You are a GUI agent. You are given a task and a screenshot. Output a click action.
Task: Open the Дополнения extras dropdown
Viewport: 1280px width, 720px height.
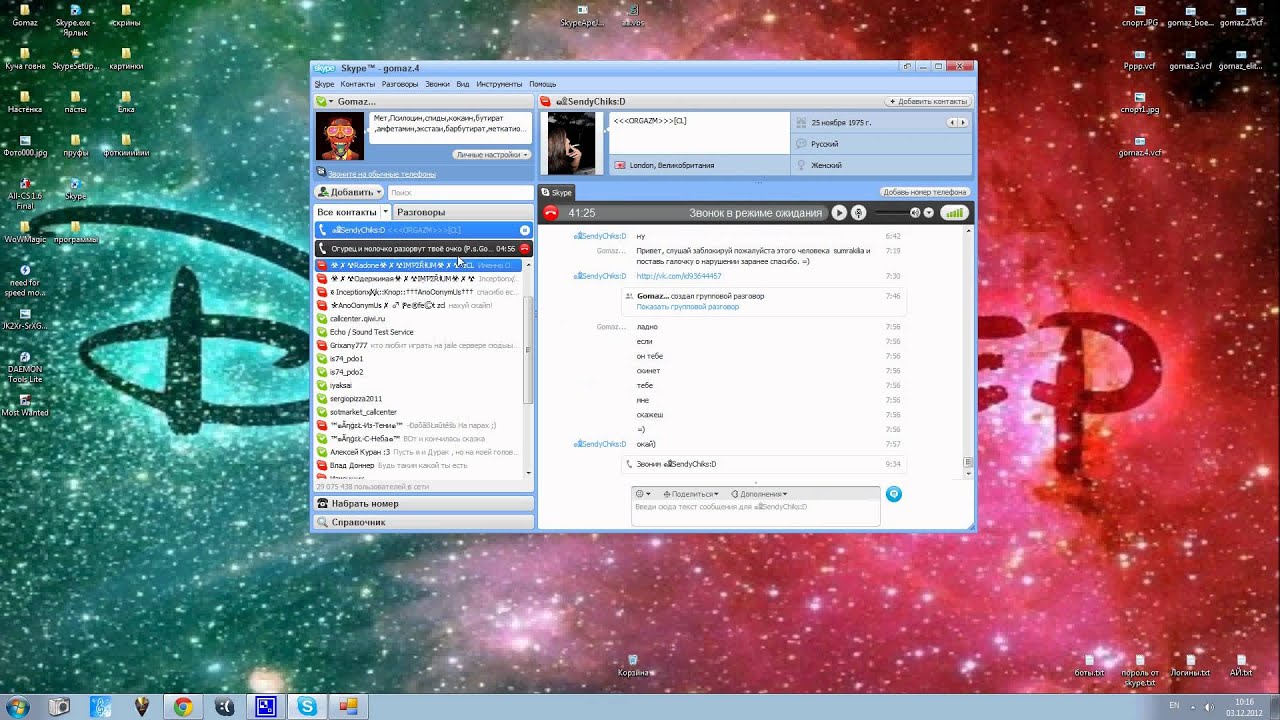pos(759,494)
